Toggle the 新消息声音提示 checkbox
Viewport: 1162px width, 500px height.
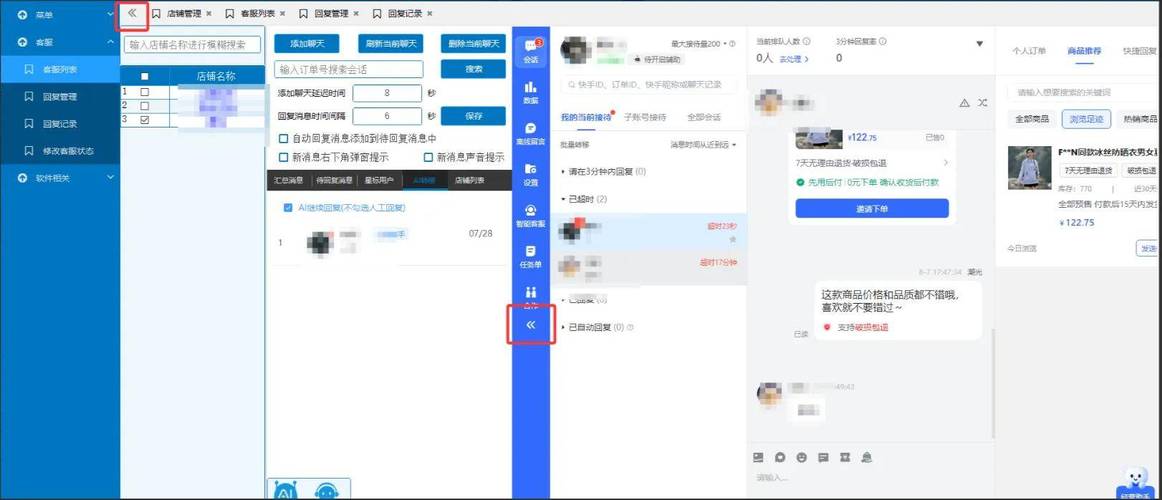click(429, 157)
